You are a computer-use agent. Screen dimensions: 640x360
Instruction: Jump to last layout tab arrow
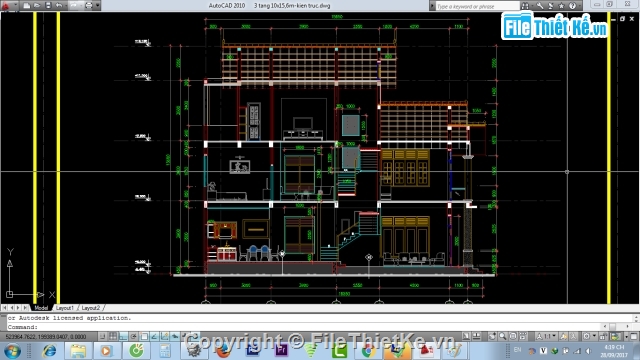pyautogui.click(x=25, y=308)
